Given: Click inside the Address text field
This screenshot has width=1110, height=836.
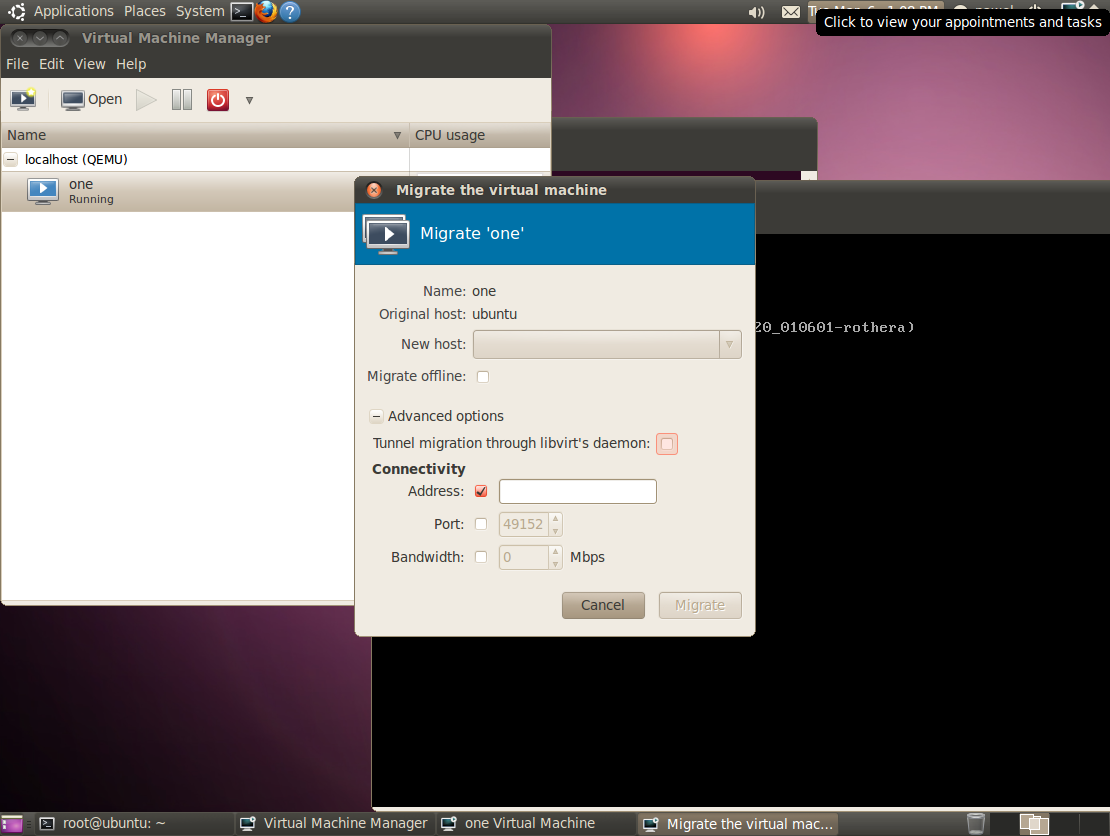Looking at the screenshot, I should [x=577, y=491].
